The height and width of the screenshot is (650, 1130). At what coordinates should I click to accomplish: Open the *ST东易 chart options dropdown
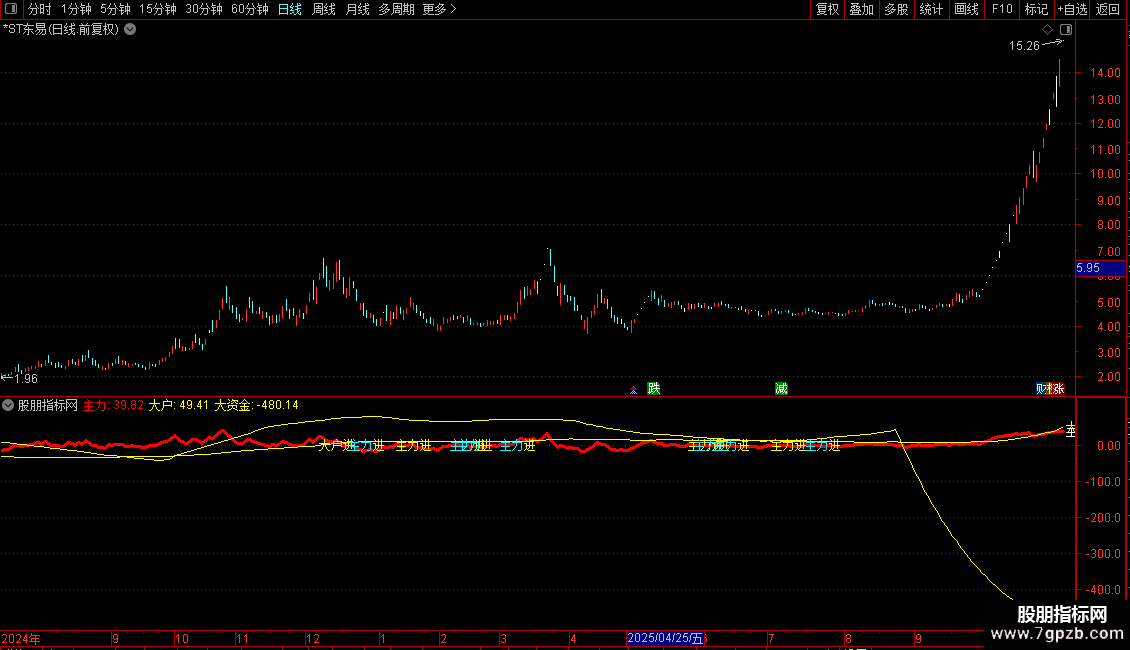[x=130, y=30]
